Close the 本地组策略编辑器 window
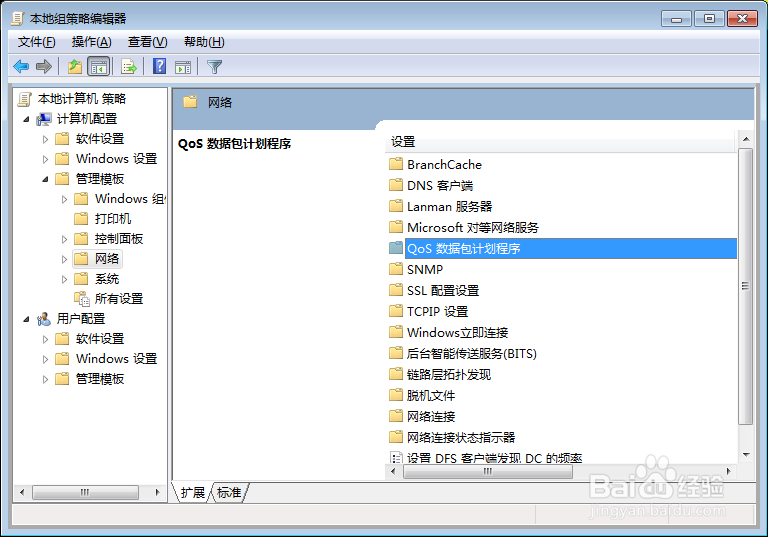The image size is (768, 537). click(742, 19)
